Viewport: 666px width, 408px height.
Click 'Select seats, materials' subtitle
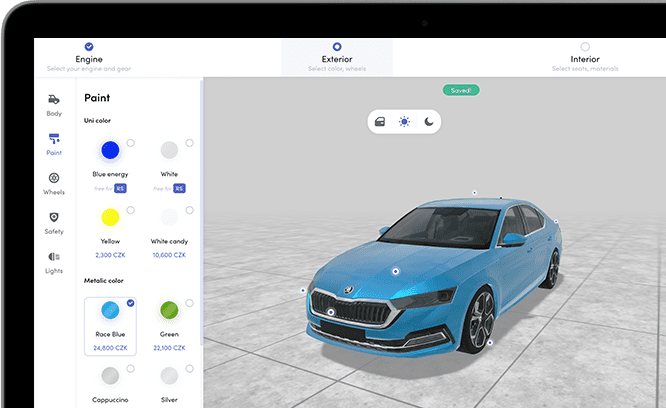point(585,69)
